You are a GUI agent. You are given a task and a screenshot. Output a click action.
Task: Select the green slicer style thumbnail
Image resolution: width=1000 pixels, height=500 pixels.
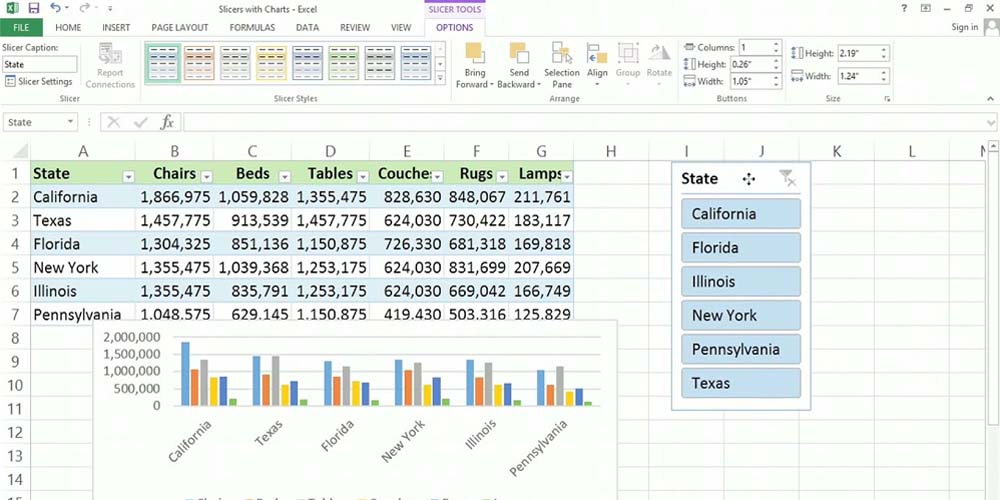(x=344, y=62)
